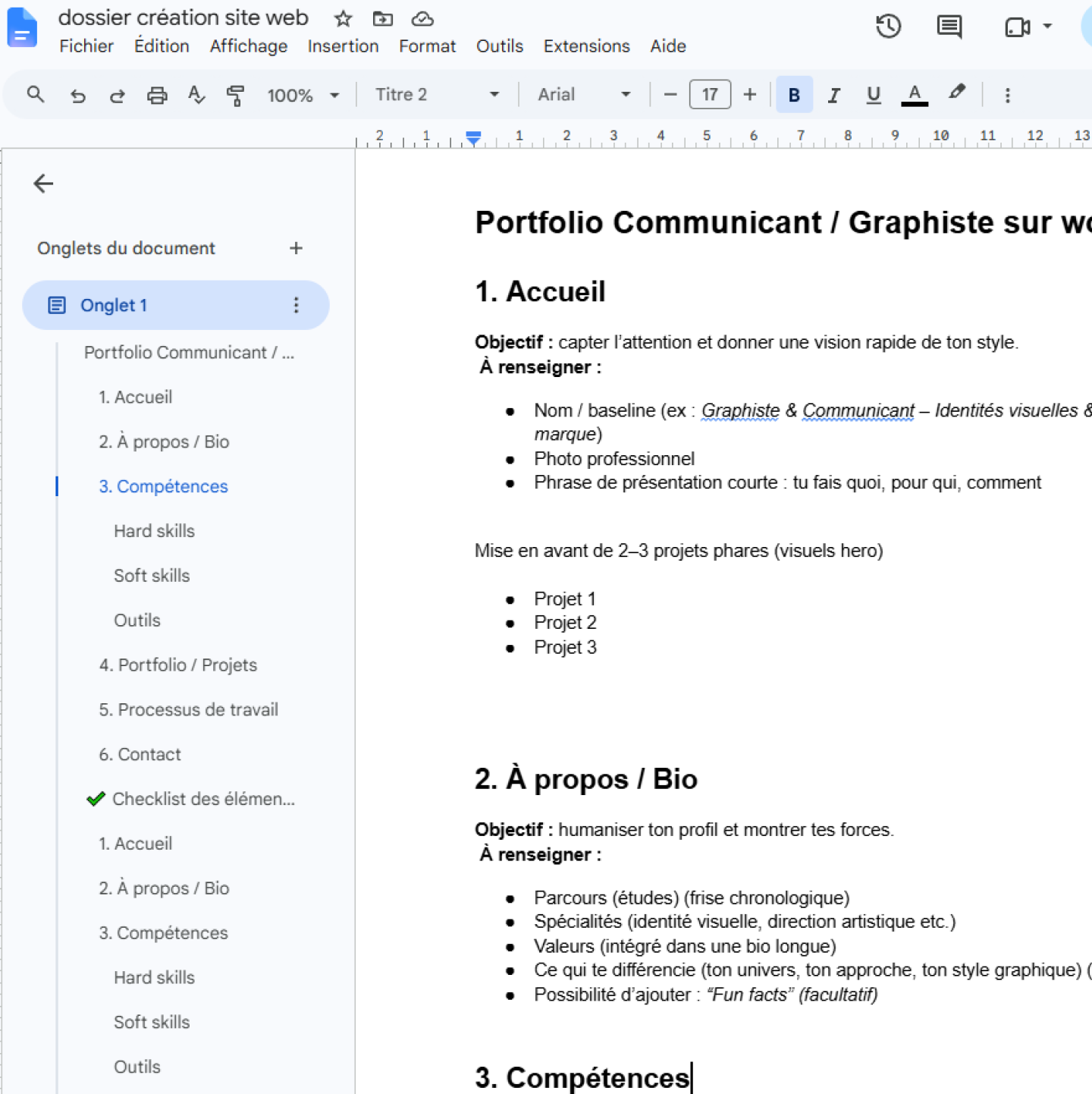This screenshot has height=1094, width=1092.
Task: Expand the video call options arrow
Action: click(1047, 27)
